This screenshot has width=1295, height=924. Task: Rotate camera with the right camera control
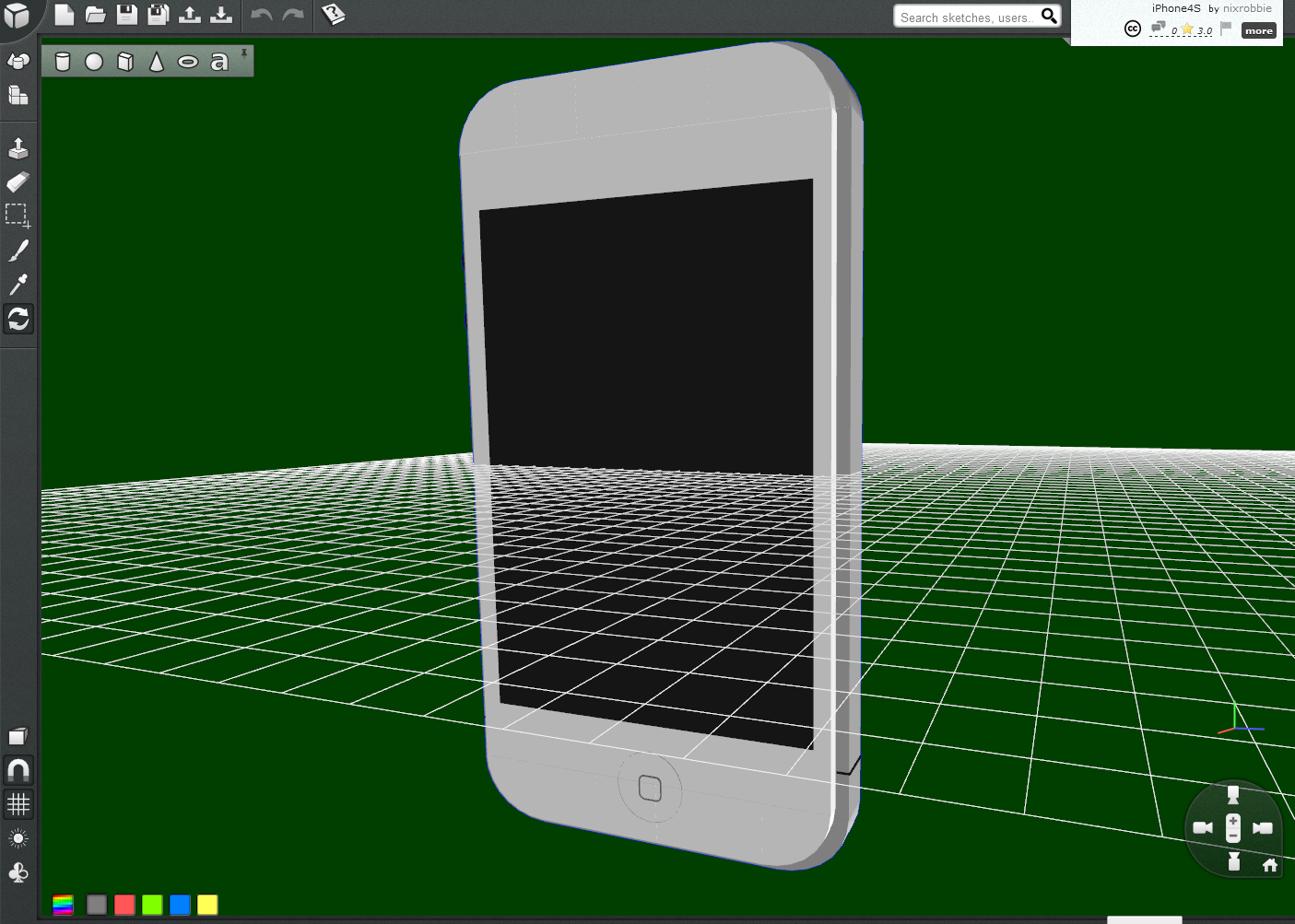[1263, 827]
